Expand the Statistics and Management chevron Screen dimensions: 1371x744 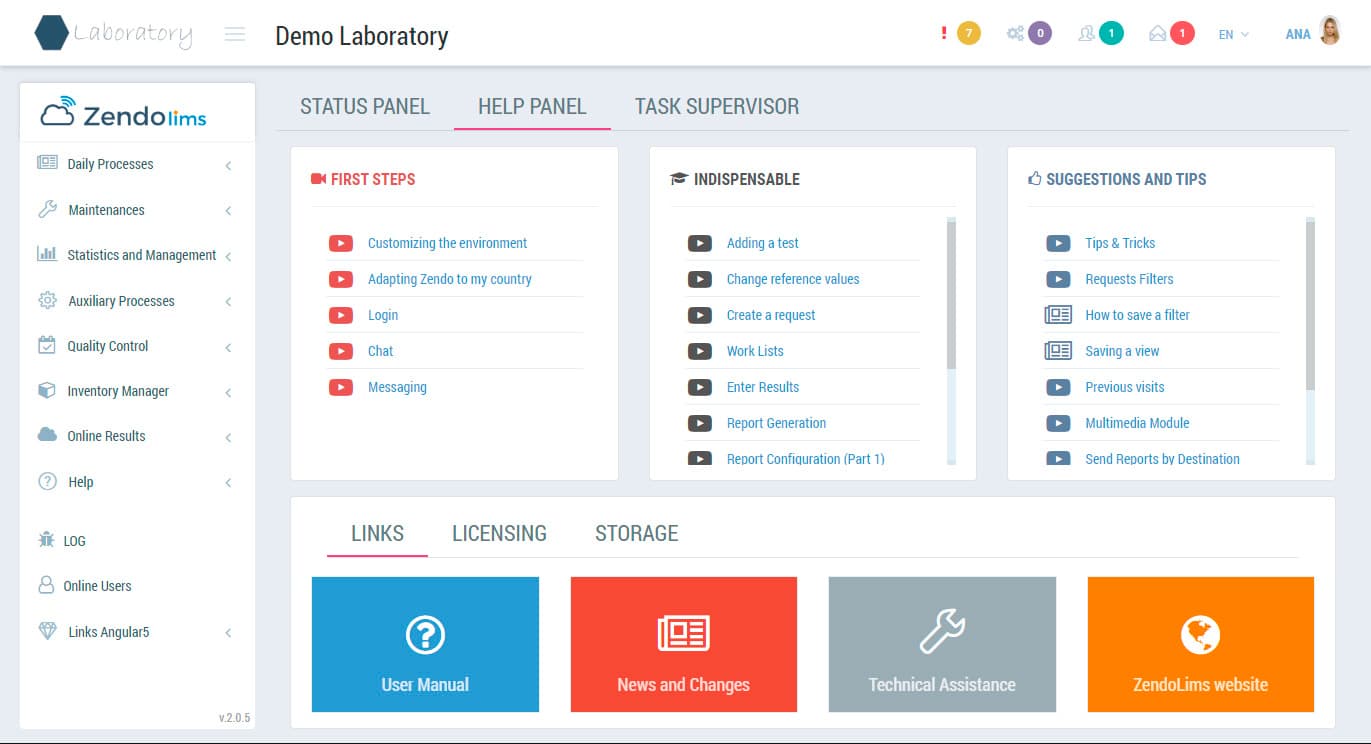228,256
